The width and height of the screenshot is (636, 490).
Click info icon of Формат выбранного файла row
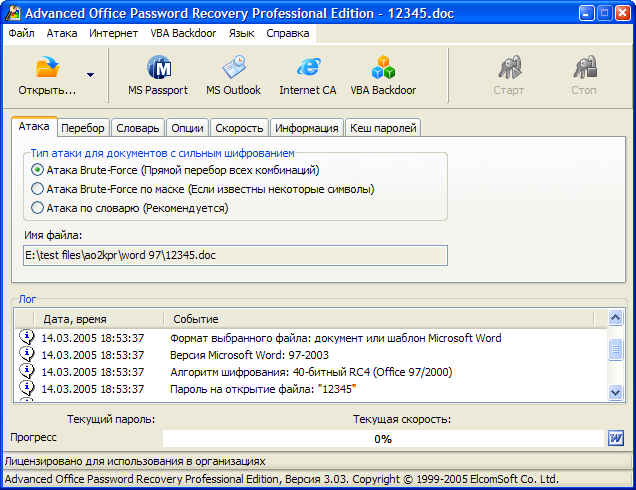tap(27, 337)
